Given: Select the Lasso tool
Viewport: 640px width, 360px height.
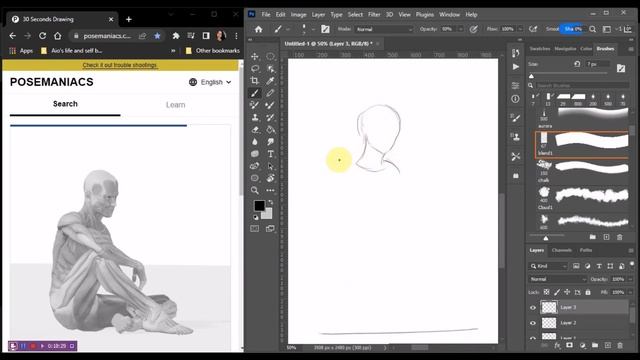Looking at the screenshot, I should pyautogui.click(x=255, y=69).
